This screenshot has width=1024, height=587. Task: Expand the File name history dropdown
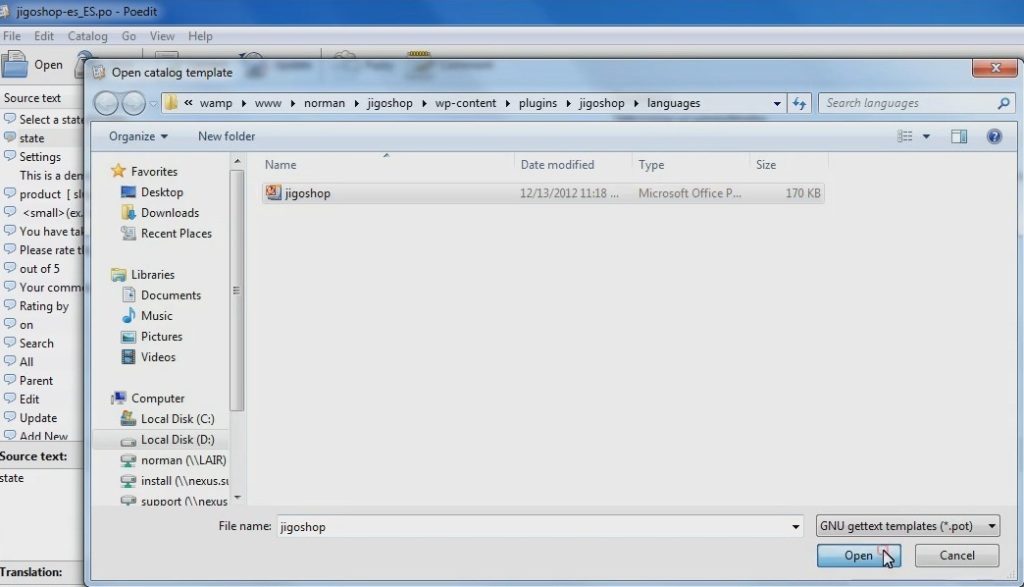click(x=795, y=527)
